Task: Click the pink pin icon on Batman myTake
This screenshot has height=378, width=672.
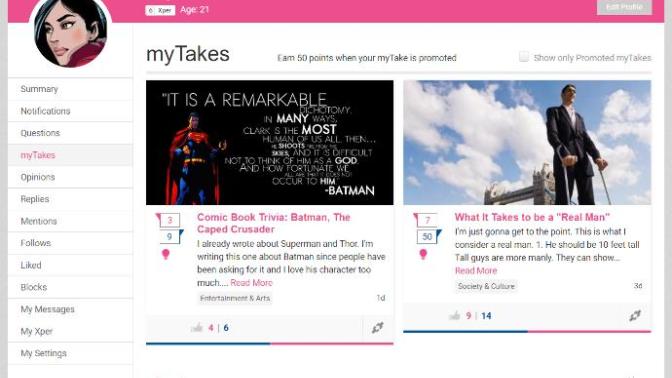Action: click(x=166, y=254)
